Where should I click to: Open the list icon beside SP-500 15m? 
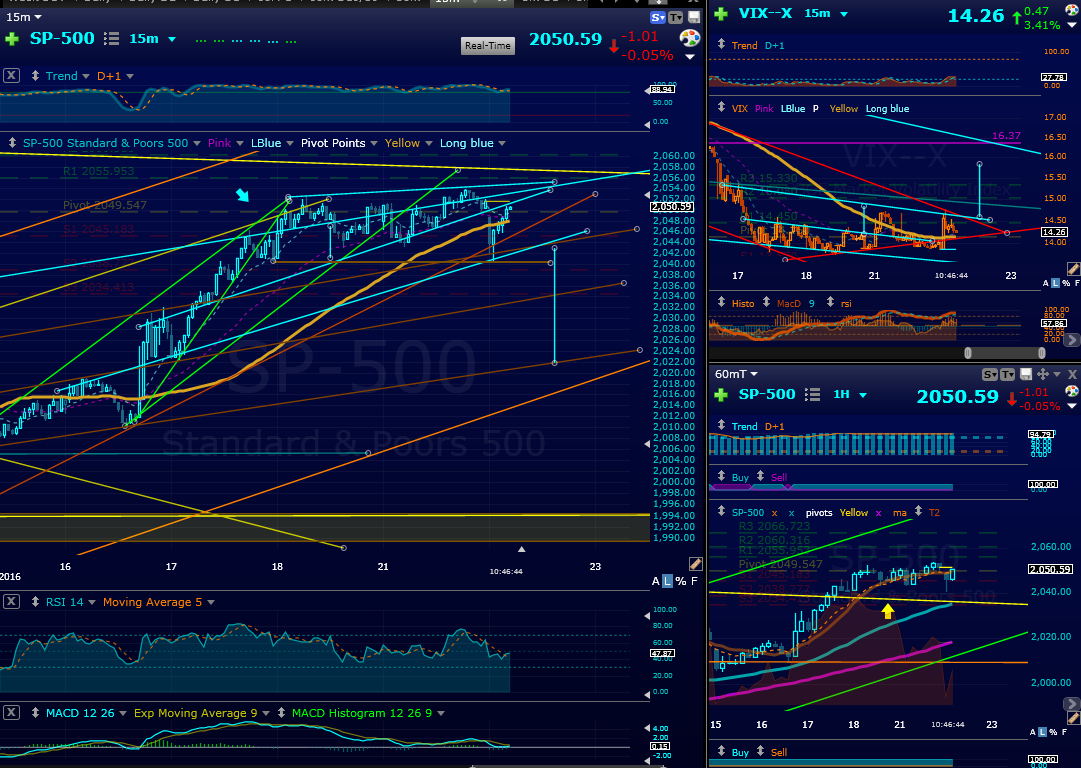[x=112, y=39]
